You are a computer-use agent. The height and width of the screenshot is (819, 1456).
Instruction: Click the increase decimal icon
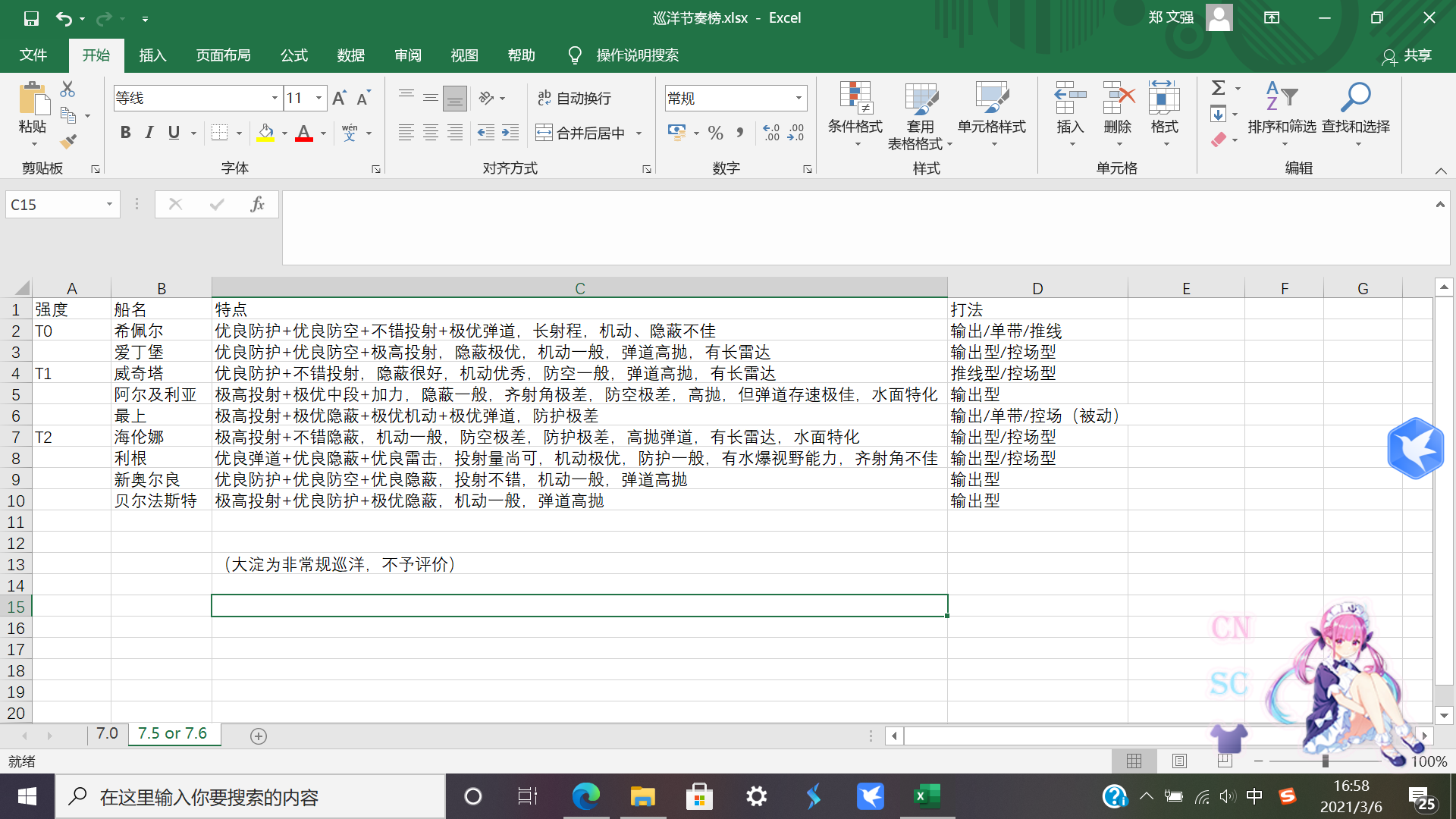click(x=771, y=133)
